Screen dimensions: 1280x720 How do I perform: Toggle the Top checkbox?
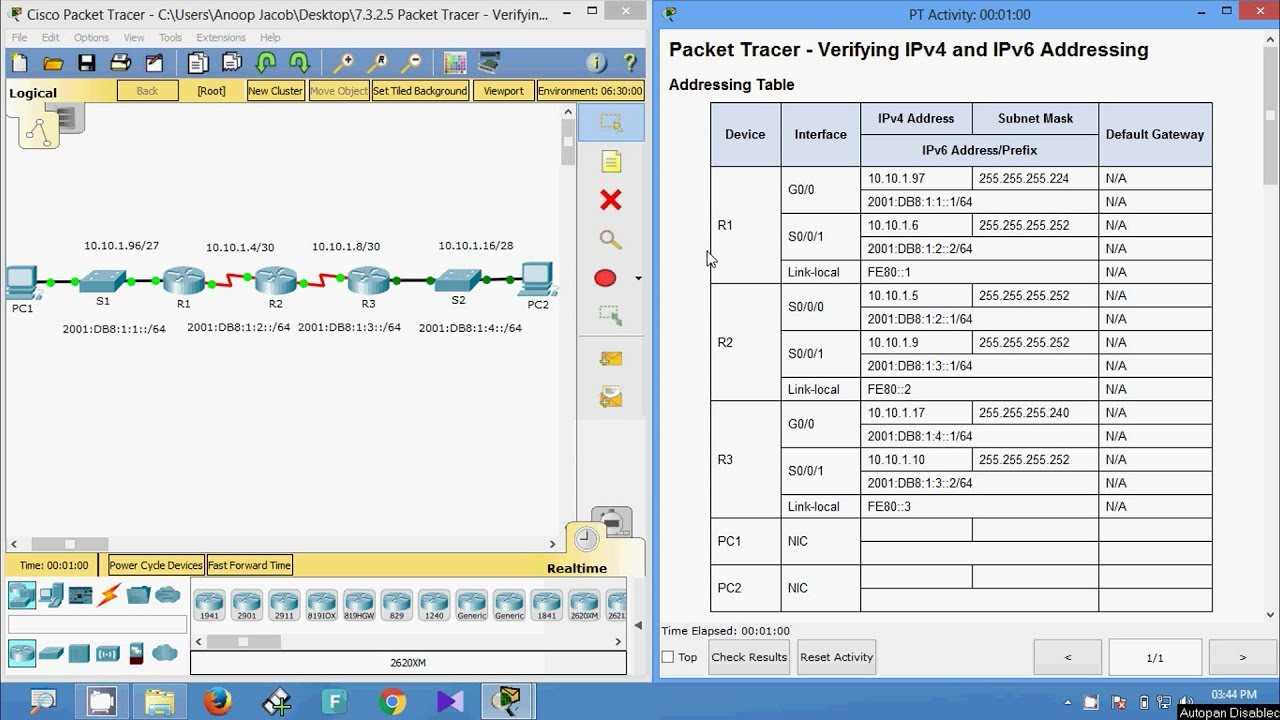coord(668,657)
